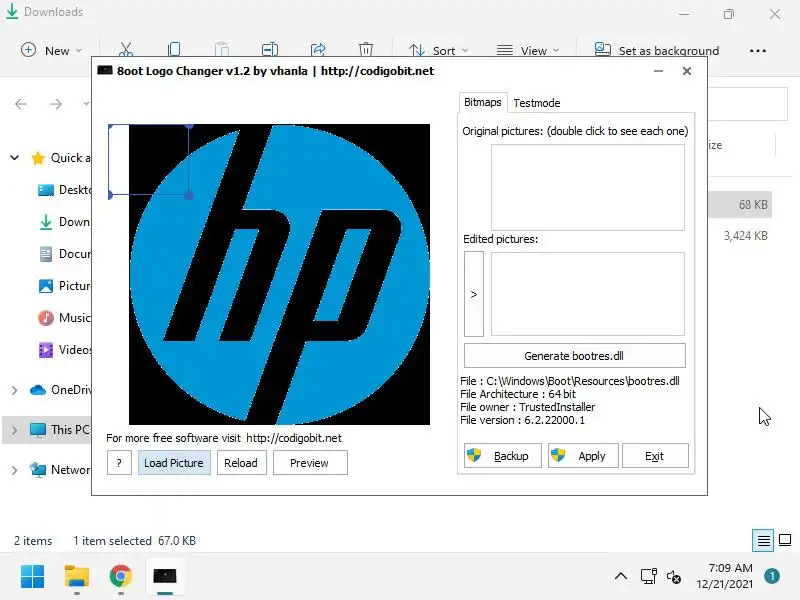Go back with Explorer back arrow
This screenshot has height=600, width=800.
coord(20,104)
